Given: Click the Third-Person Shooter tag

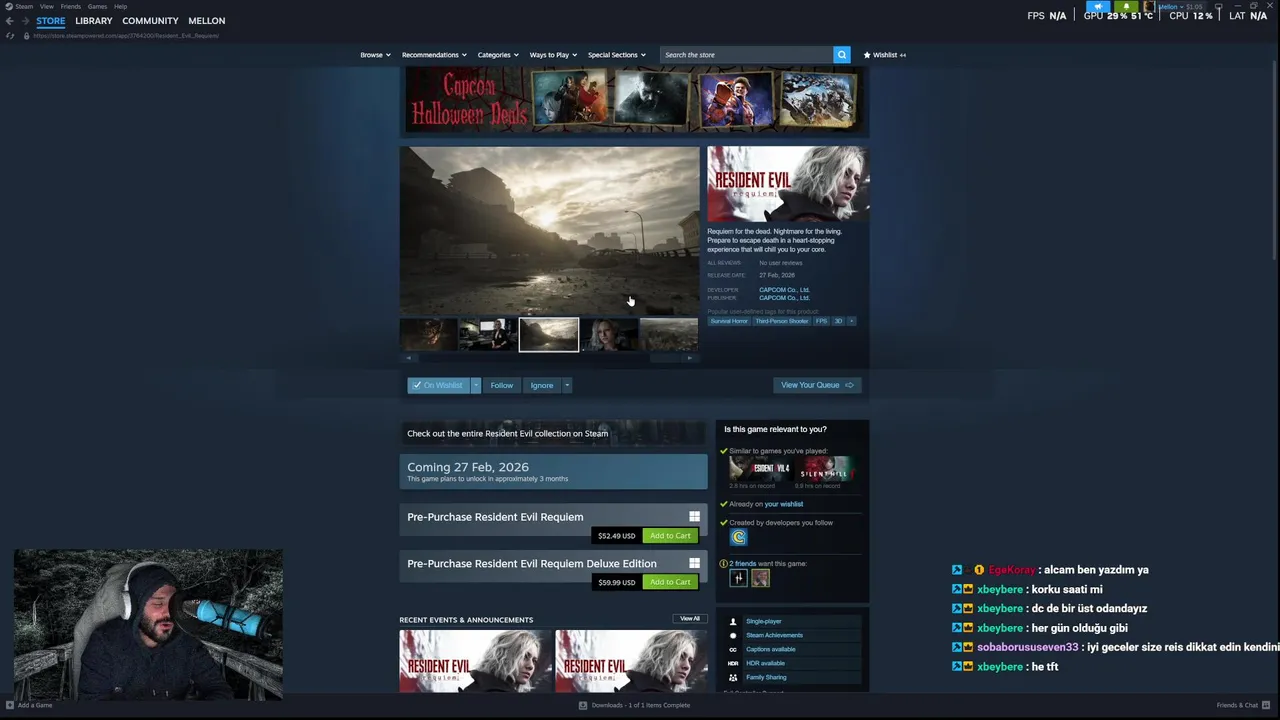Looking at the screenshot, I should point(782,321).
